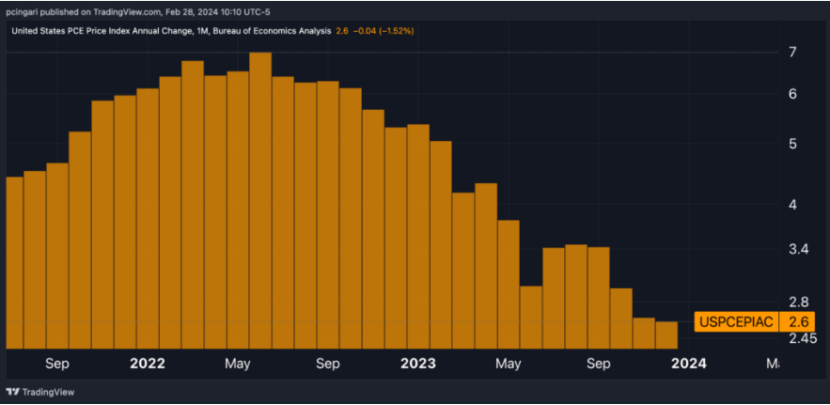This screenshot has width=830, height=405.
Task: Click the last, rightmost orange bar
Action: tap(666, 335)
